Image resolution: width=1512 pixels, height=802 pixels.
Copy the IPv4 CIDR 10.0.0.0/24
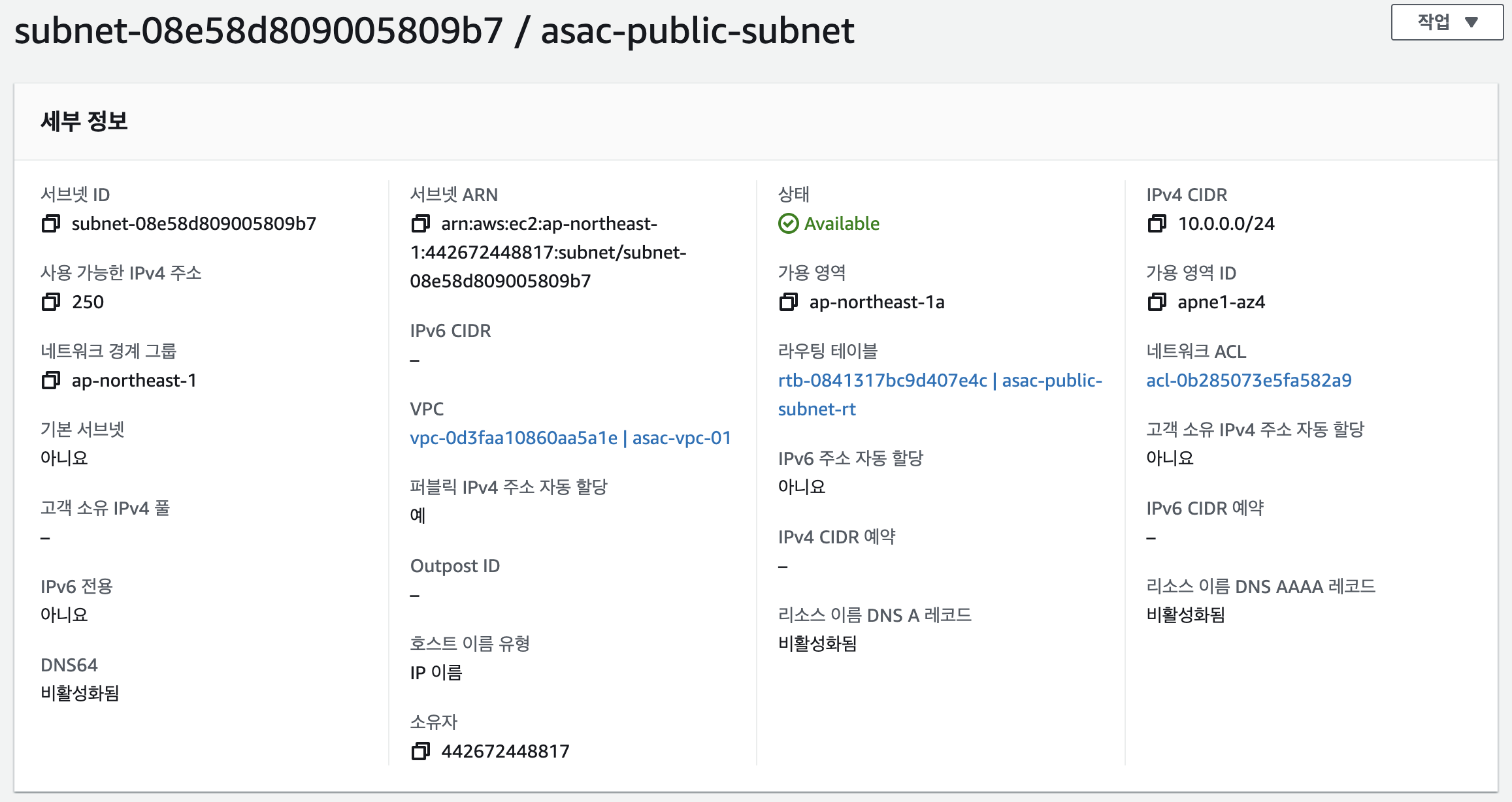click(1157, 224)
